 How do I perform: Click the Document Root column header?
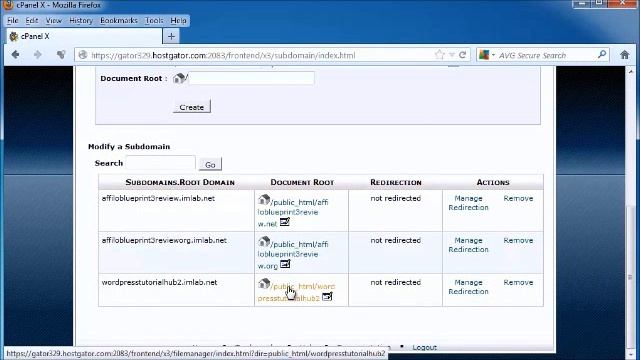click(302, 182)
